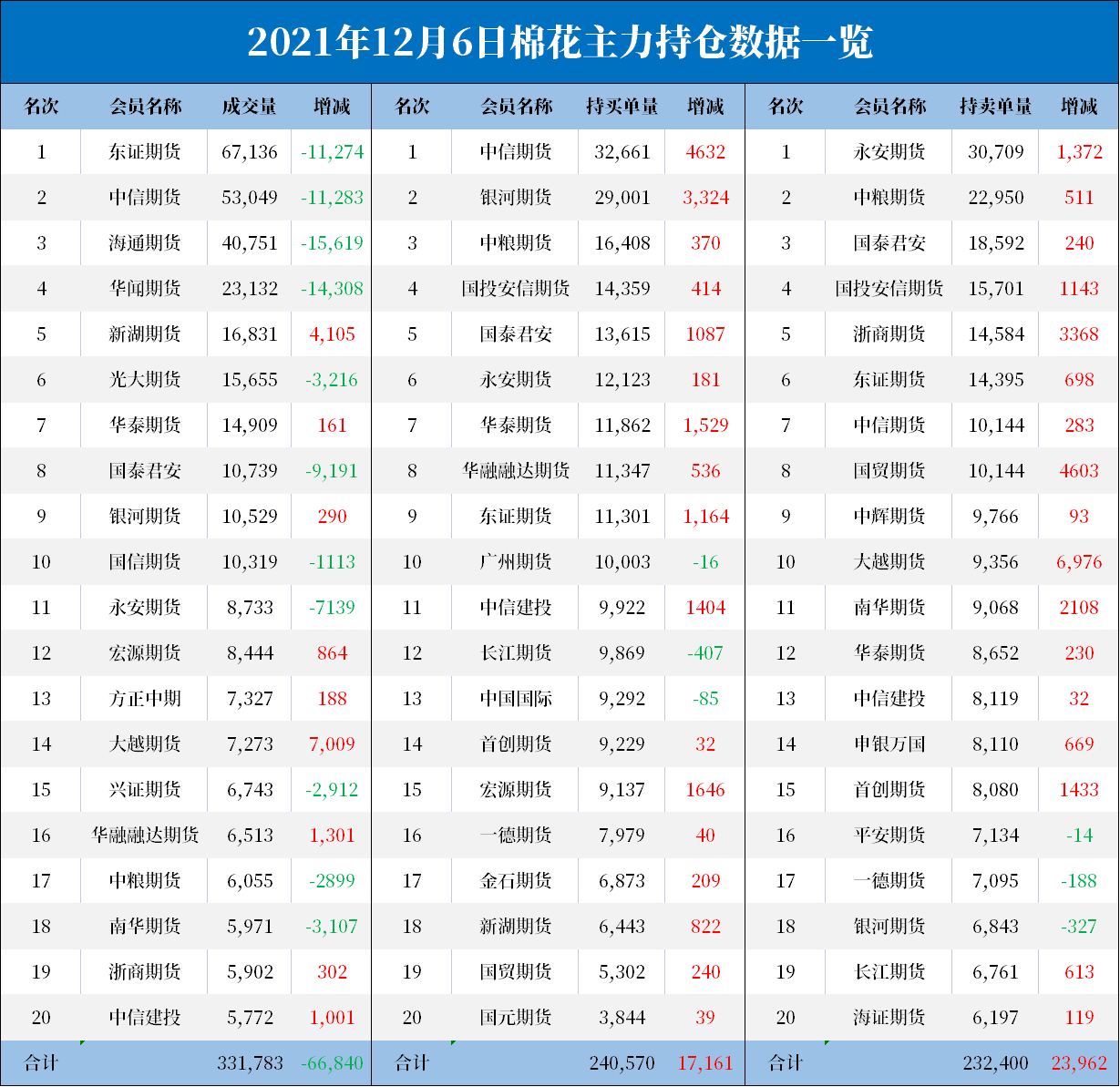Click the red value 3368
Image resolution: width=1120 pixels, height=1087 pixels.
tap(1079, 334)
